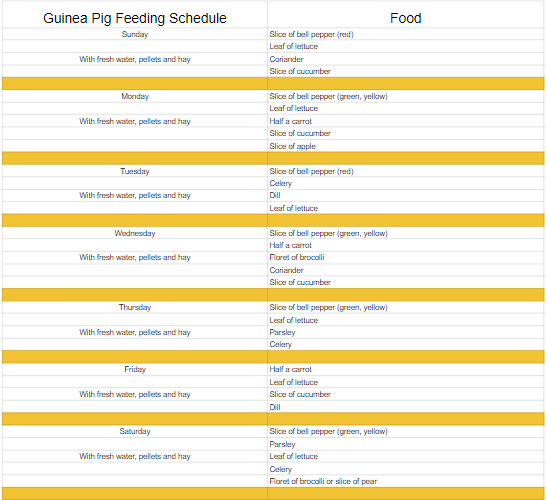Click Wednesday's Floret of brocolli cell
The width and height of the screenshot is (547, 500).
click(x=406, y=257)
